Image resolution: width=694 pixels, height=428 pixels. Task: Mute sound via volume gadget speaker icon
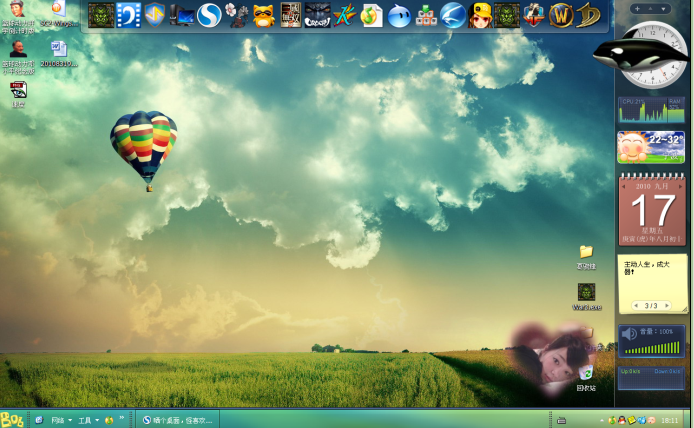pos(628,333)
